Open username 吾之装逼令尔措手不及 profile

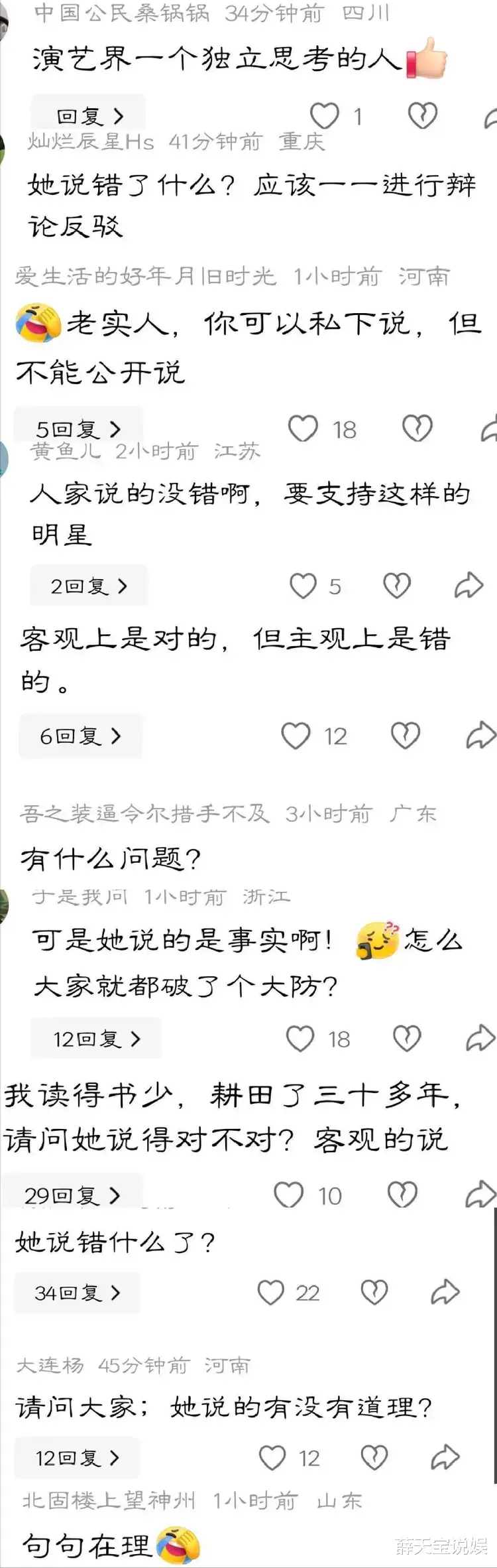click(144, 813)
